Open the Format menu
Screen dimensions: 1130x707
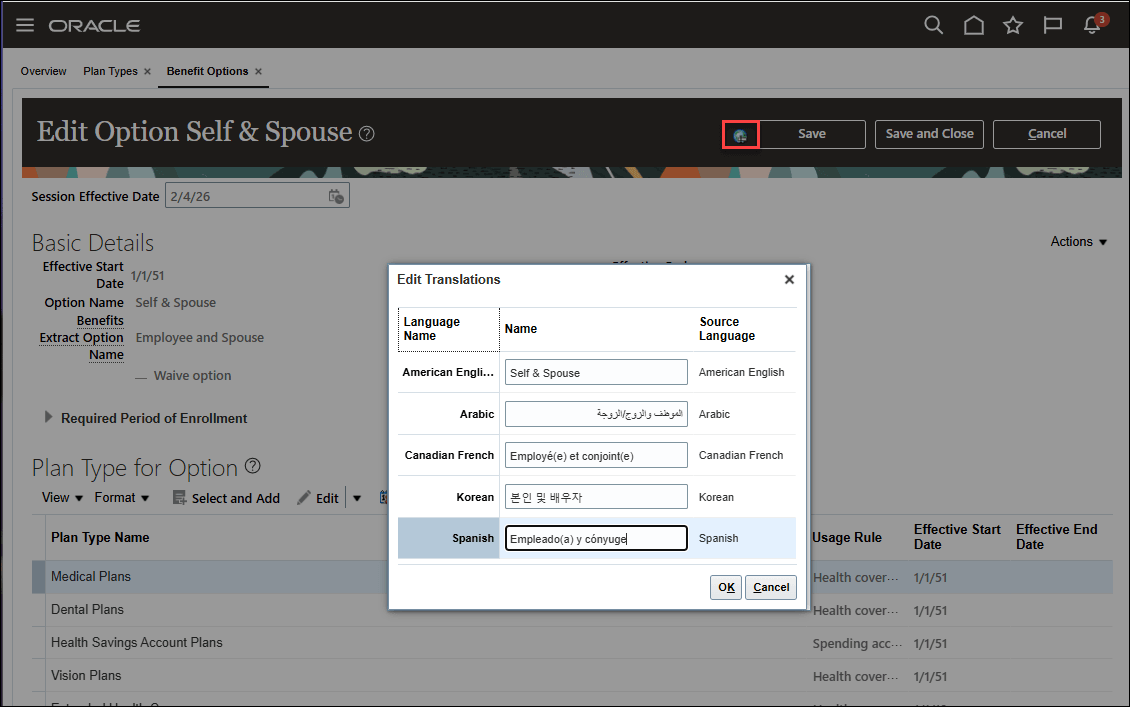click(121, 498)
